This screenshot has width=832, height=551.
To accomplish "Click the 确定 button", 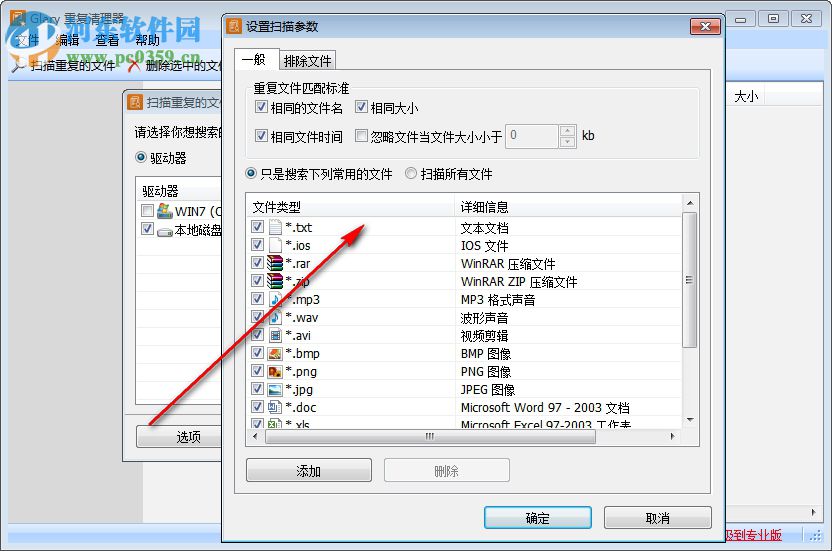I will (x=538, y=518).
